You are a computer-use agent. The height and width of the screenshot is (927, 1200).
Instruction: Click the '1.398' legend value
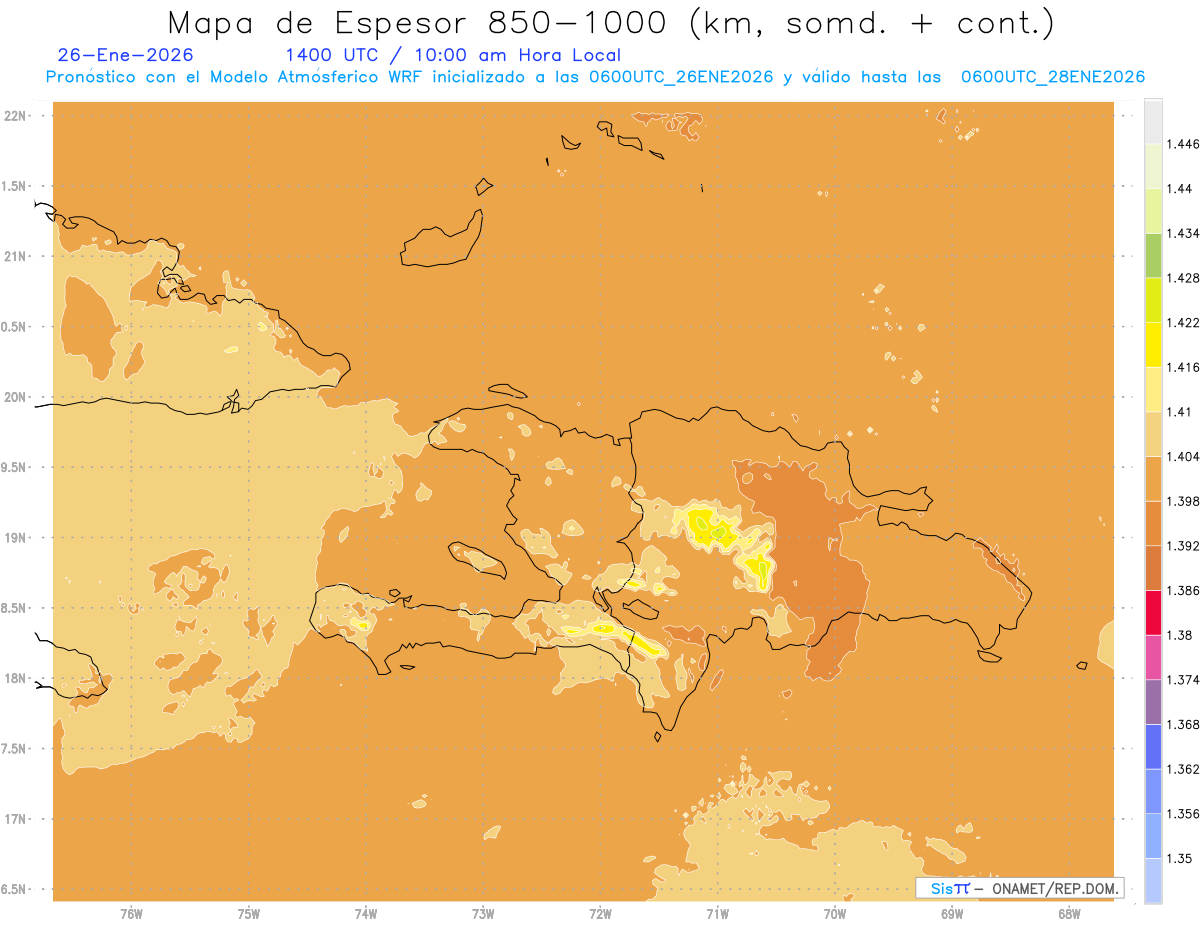(x=1182, y=501)
